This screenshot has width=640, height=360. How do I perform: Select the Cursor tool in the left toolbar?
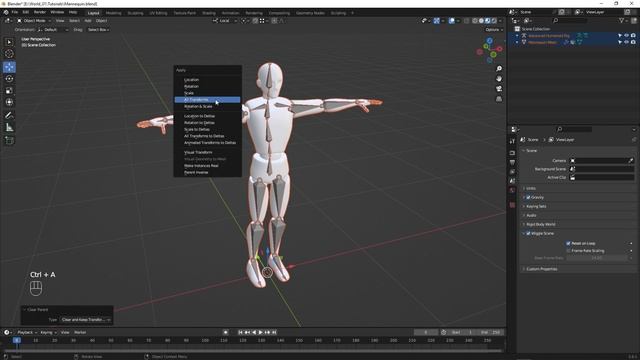click(x=9, y=54)
